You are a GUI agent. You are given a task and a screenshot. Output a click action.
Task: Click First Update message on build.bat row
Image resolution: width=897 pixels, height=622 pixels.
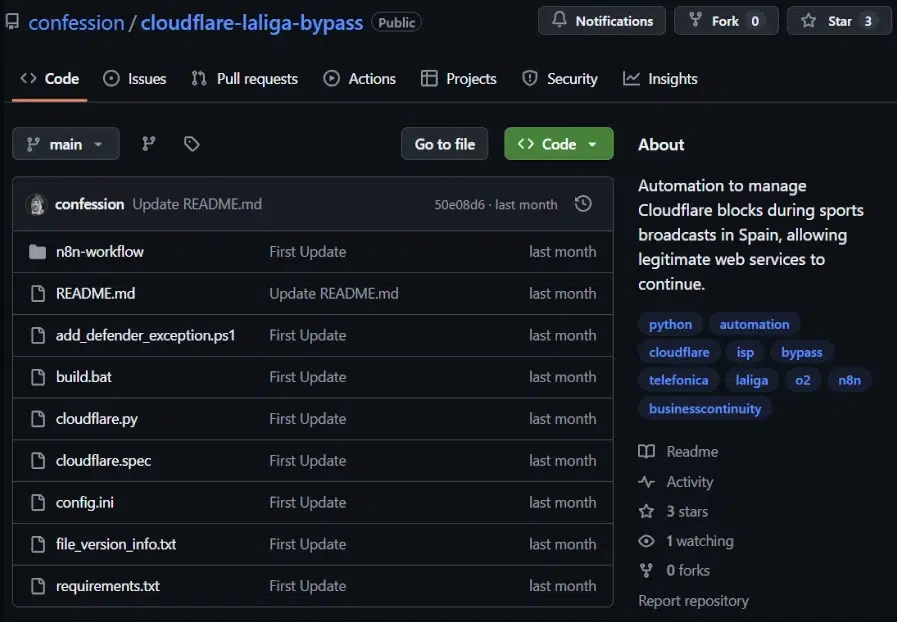[308, 377]
